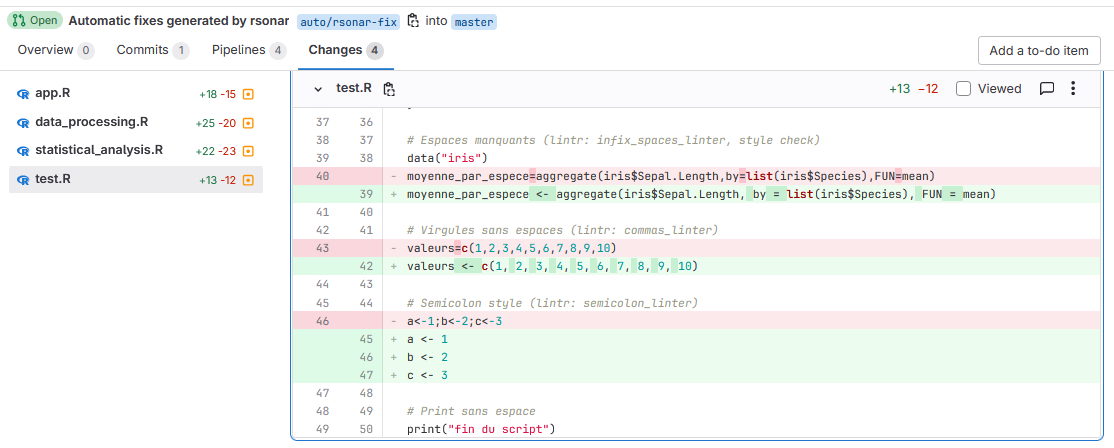Click the comment '# Semicolon style (lintr: semicolon_linter)'
Viewport: 1114px width, 448px height.
553,303
